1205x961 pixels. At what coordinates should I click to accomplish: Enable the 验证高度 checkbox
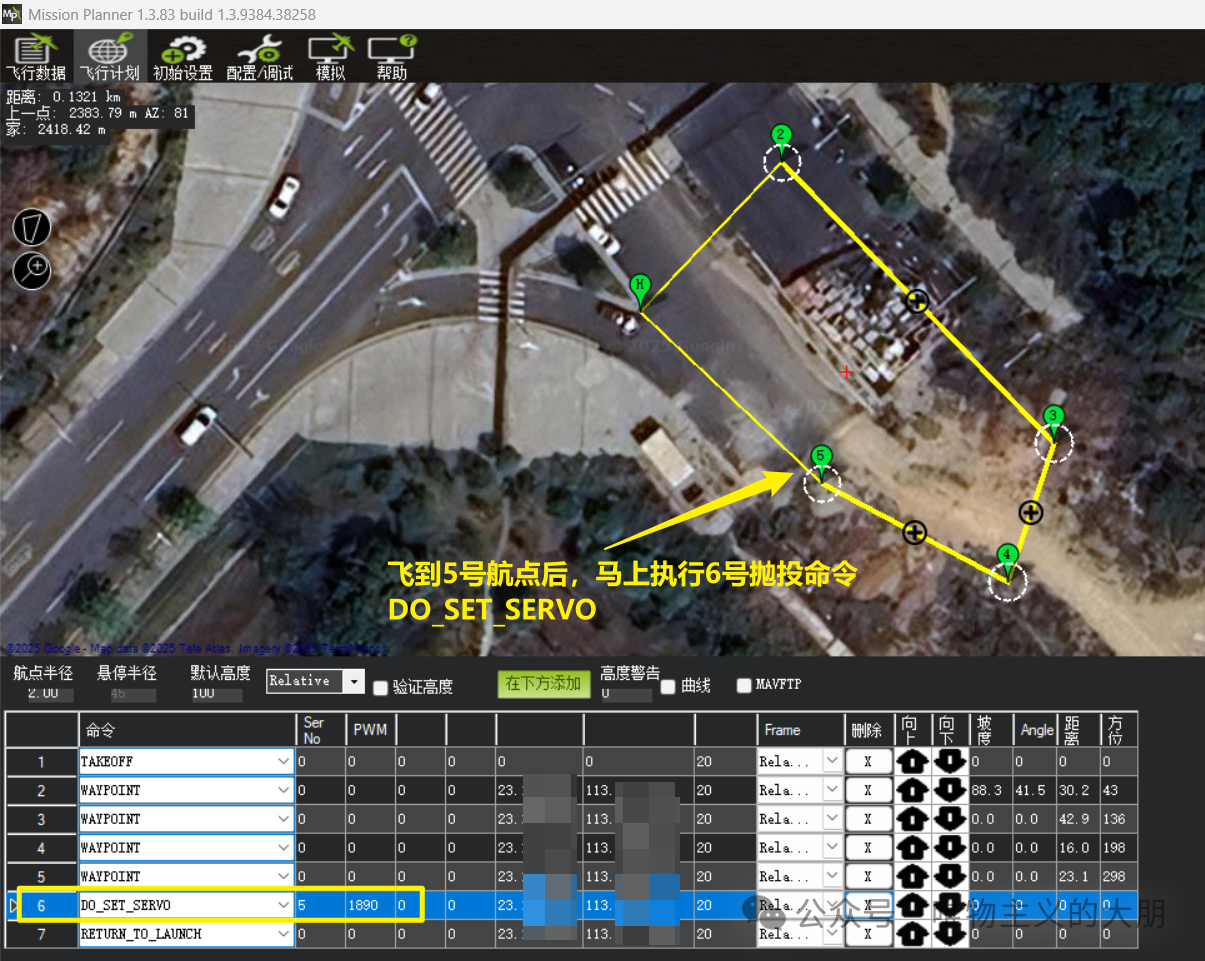(x=380, y=687)
